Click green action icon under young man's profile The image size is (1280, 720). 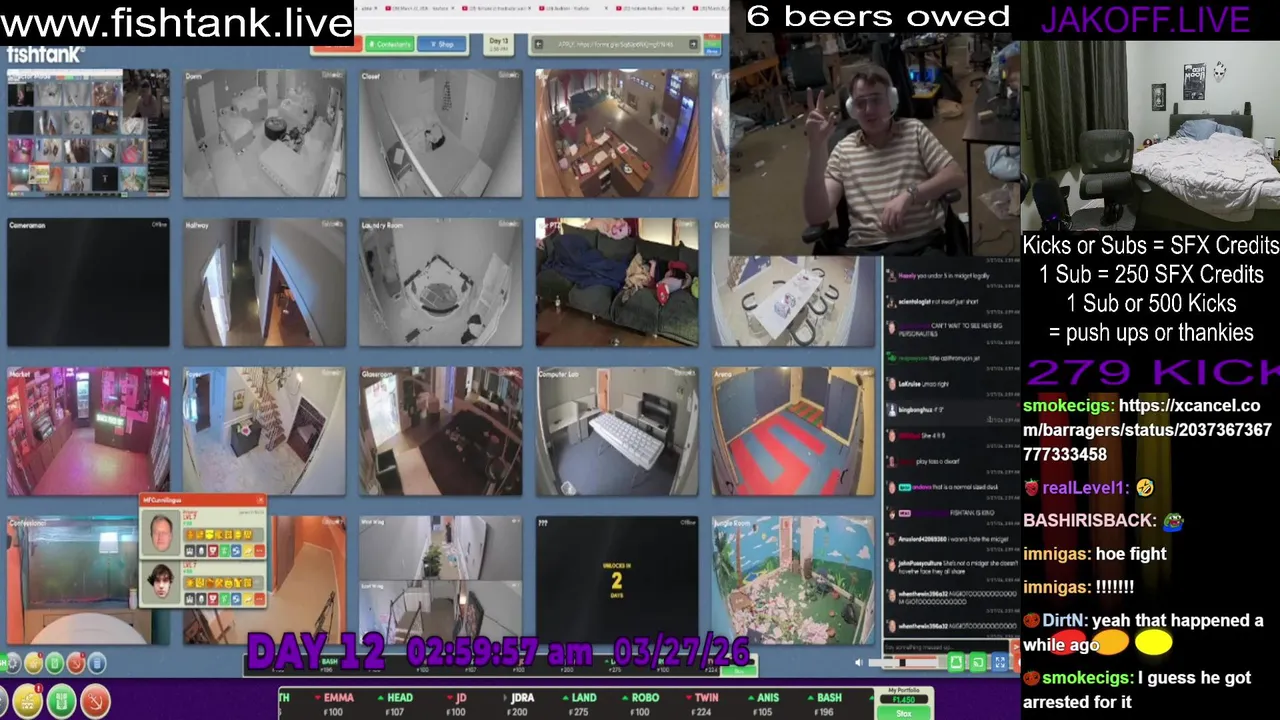tap(225, 599)
